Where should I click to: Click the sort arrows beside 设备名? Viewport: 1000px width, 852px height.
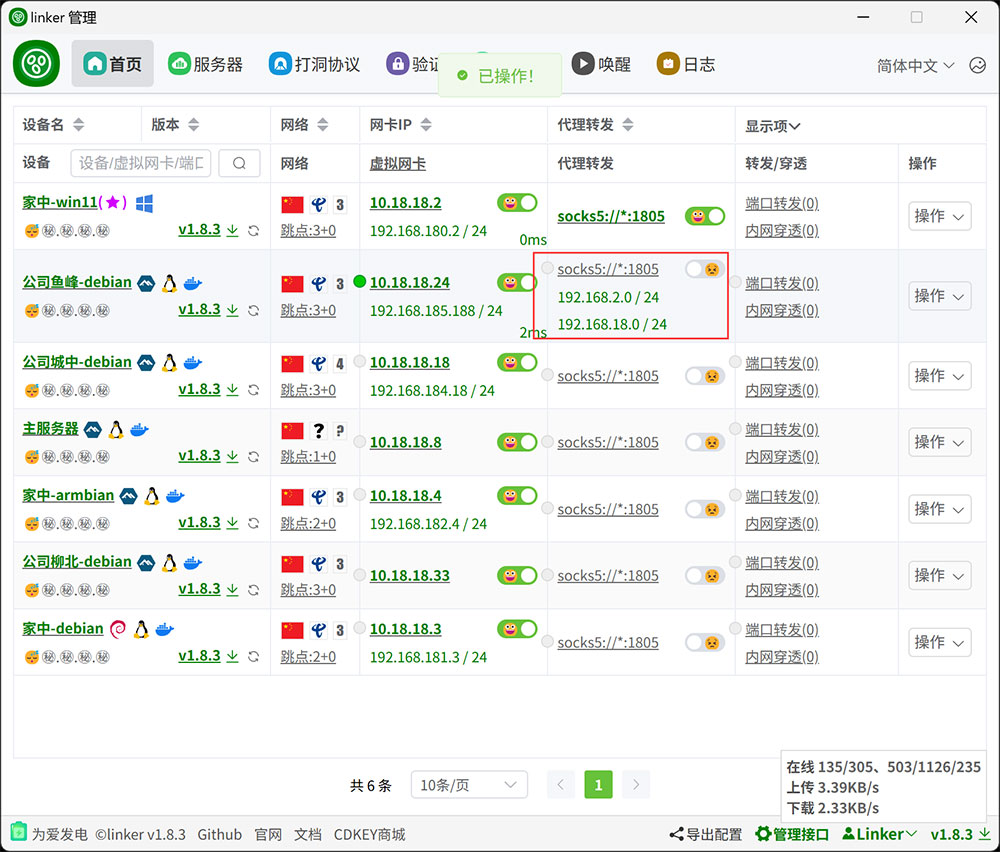[79, 125]
